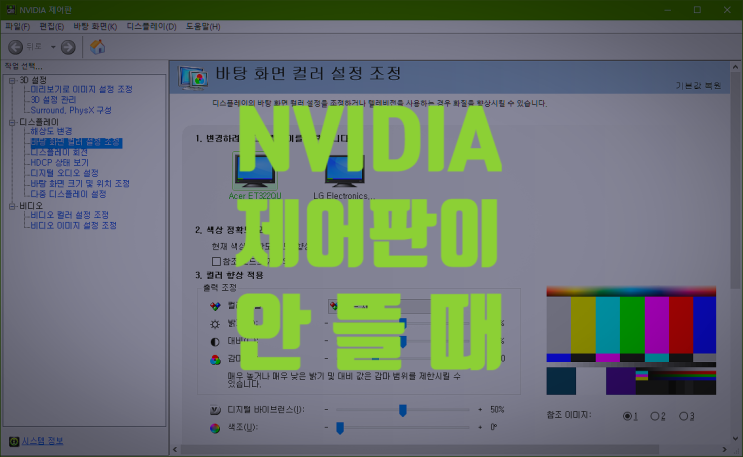Click the brightness sun icon

click(x=215, y=324)
